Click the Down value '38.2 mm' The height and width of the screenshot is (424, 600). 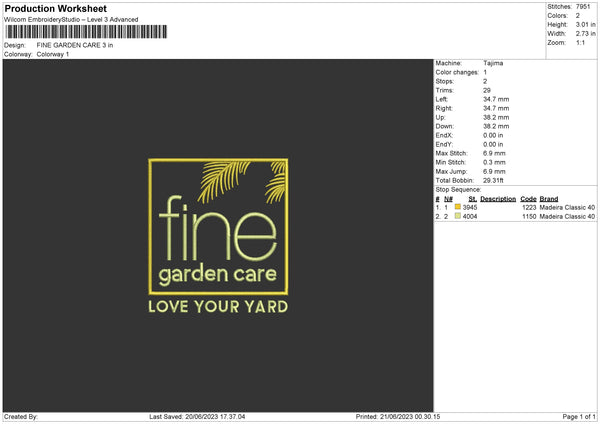point(496,126)
